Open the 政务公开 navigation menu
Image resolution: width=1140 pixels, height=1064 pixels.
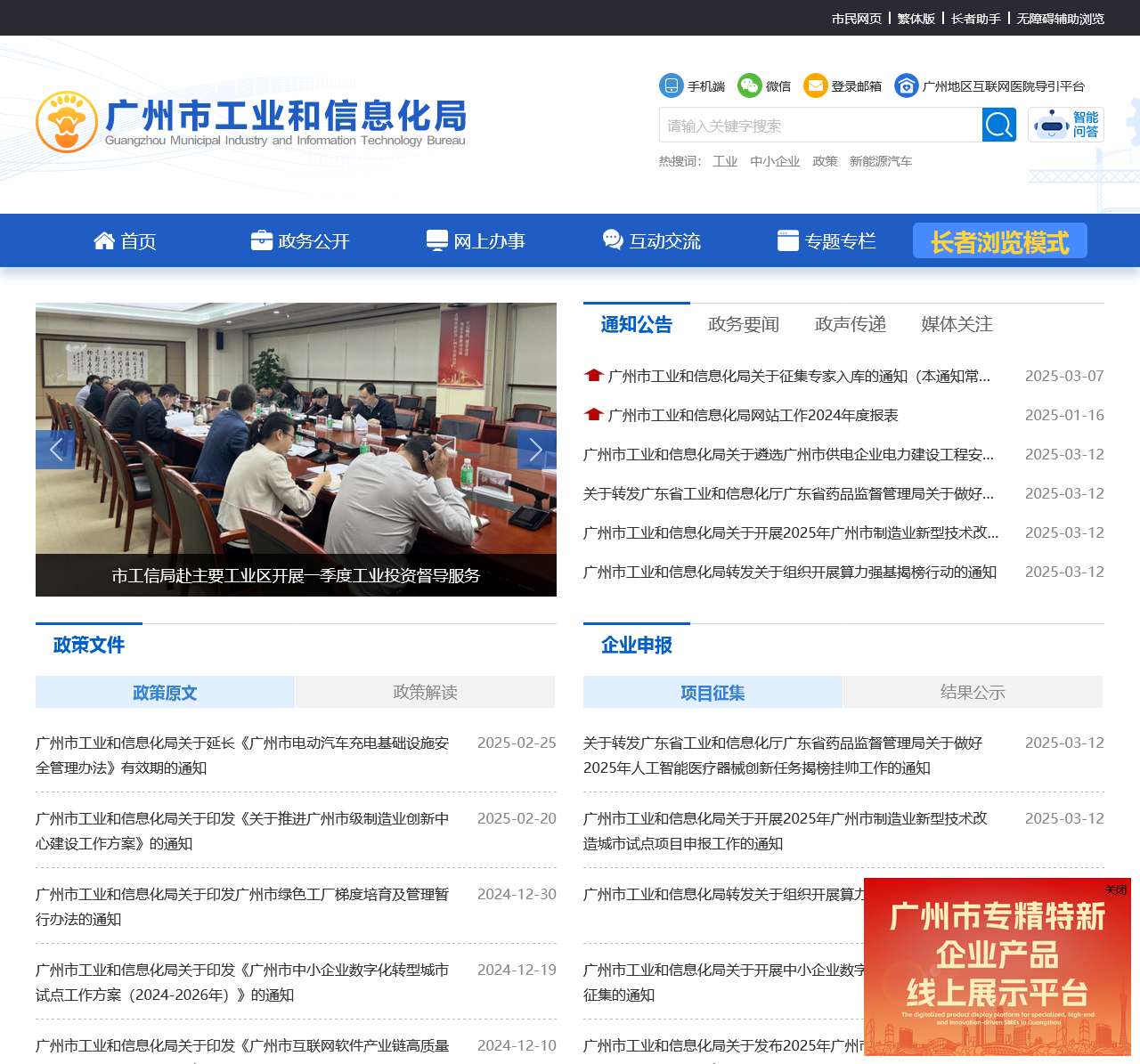[300, 240]
